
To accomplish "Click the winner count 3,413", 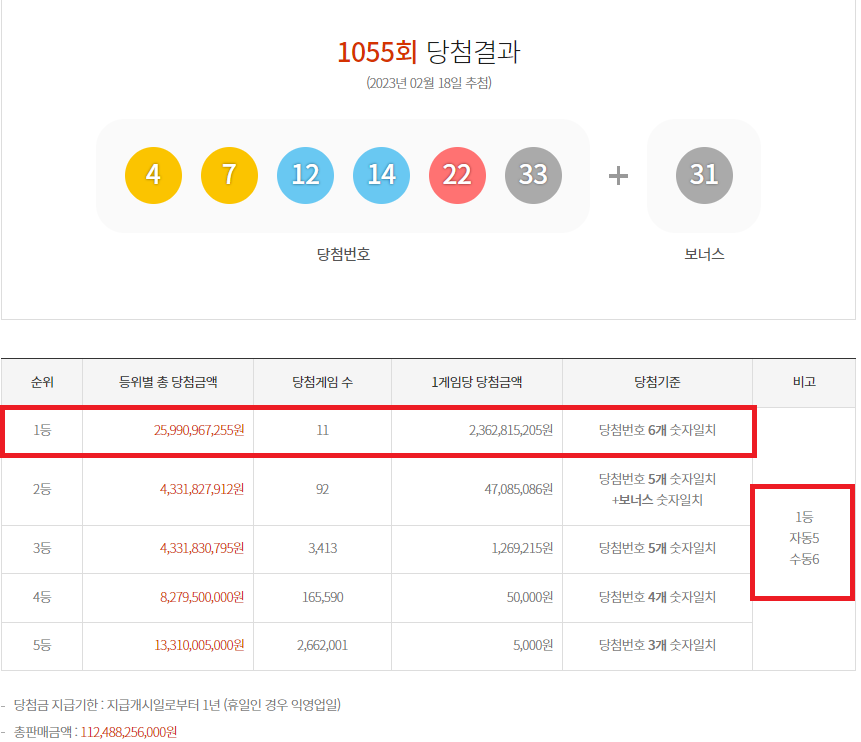I will tap(322, 548).
